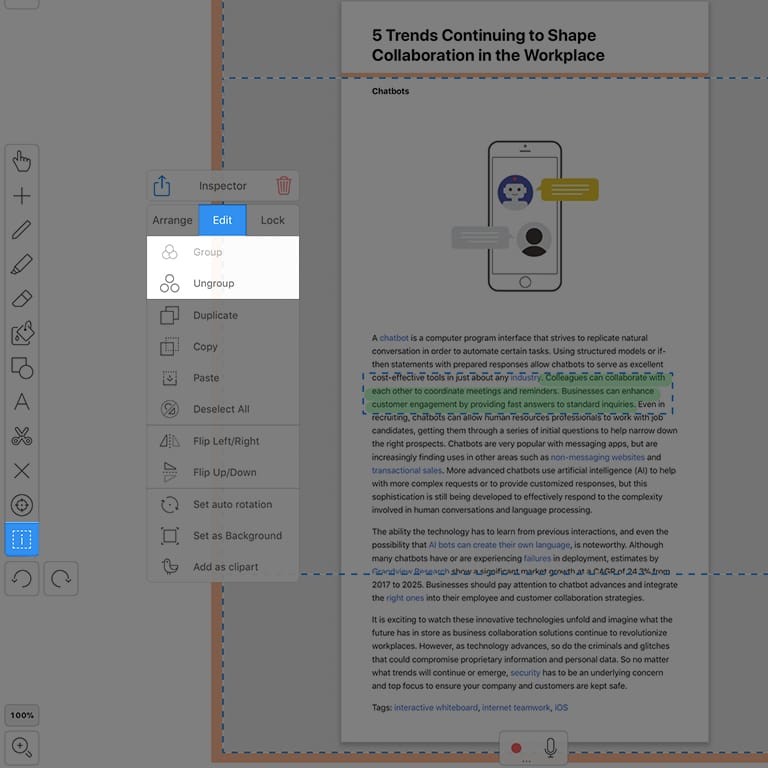Viewport: 768px width, 768px height.
Task: Click the X delete tool in toolbar
Action: 22,471
